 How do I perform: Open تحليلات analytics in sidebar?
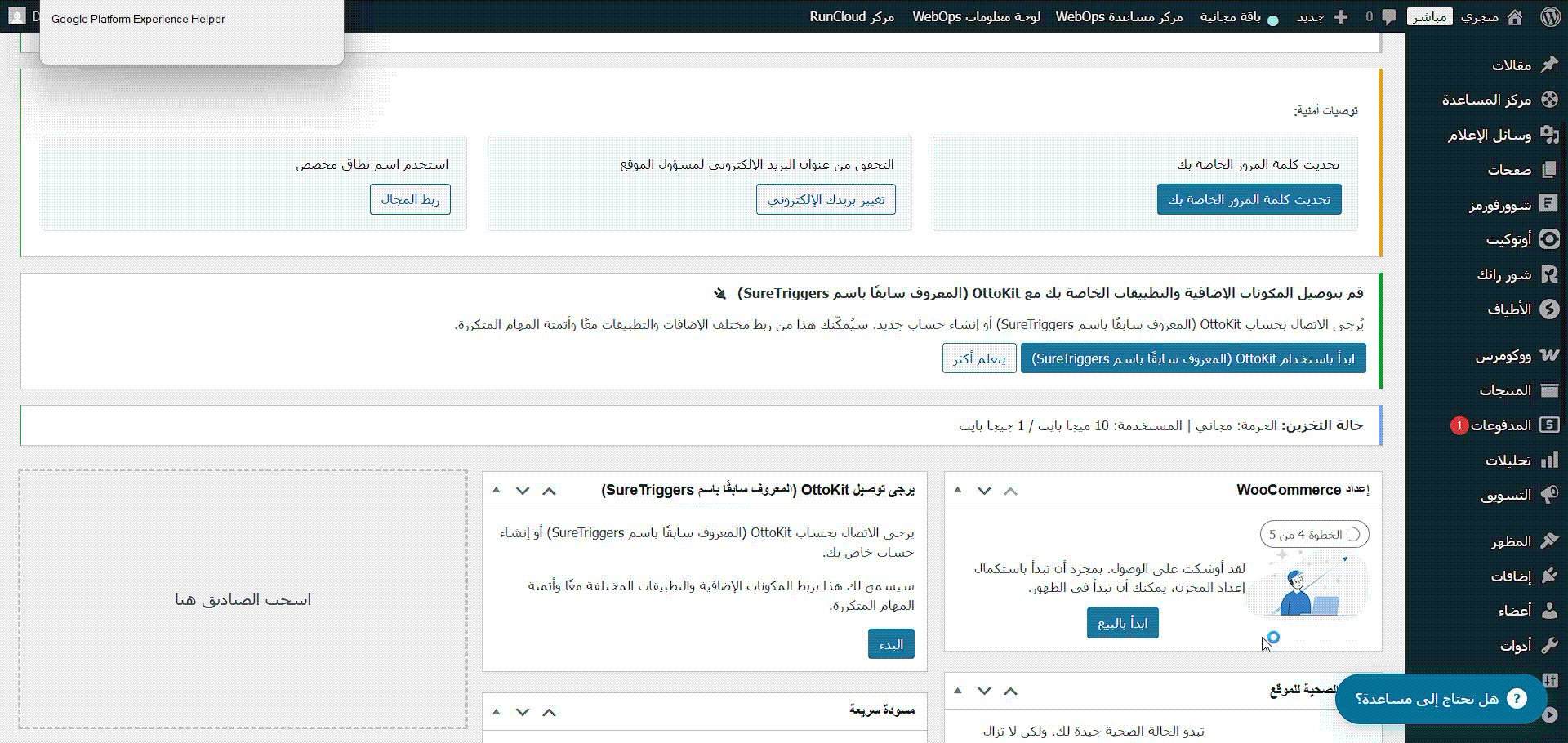[1508, 460]
